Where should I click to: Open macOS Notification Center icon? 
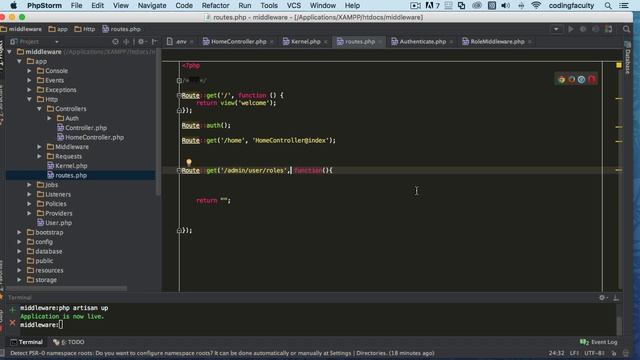[624, 6]
